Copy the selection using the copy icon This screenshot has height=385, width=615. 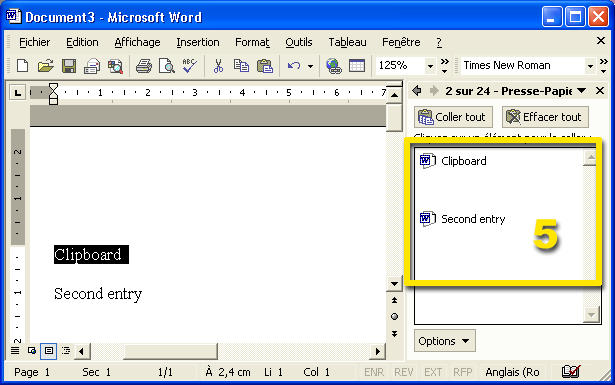point(241,65)
